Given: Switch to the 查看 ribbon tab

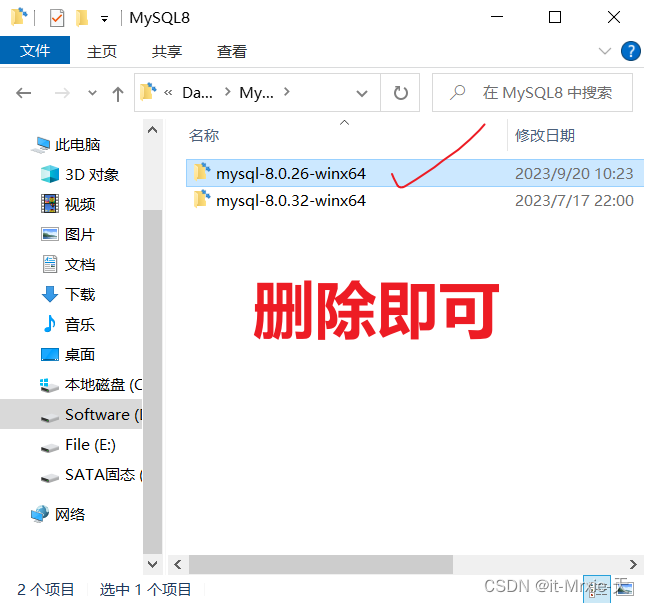Looking at the screenshot, I should (232, 51).
